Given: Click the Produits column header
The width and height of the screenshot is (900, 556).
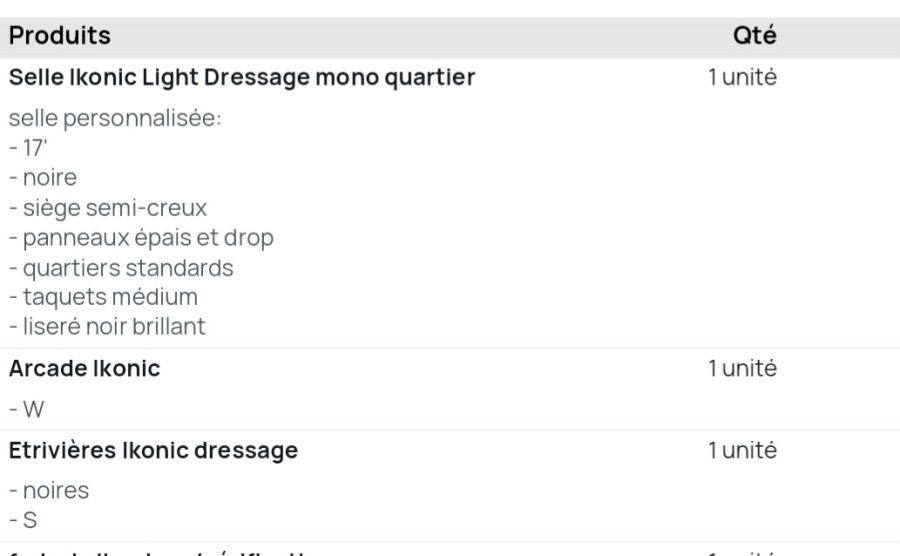Looking at the screenshot, I should [x=60, y=36].
